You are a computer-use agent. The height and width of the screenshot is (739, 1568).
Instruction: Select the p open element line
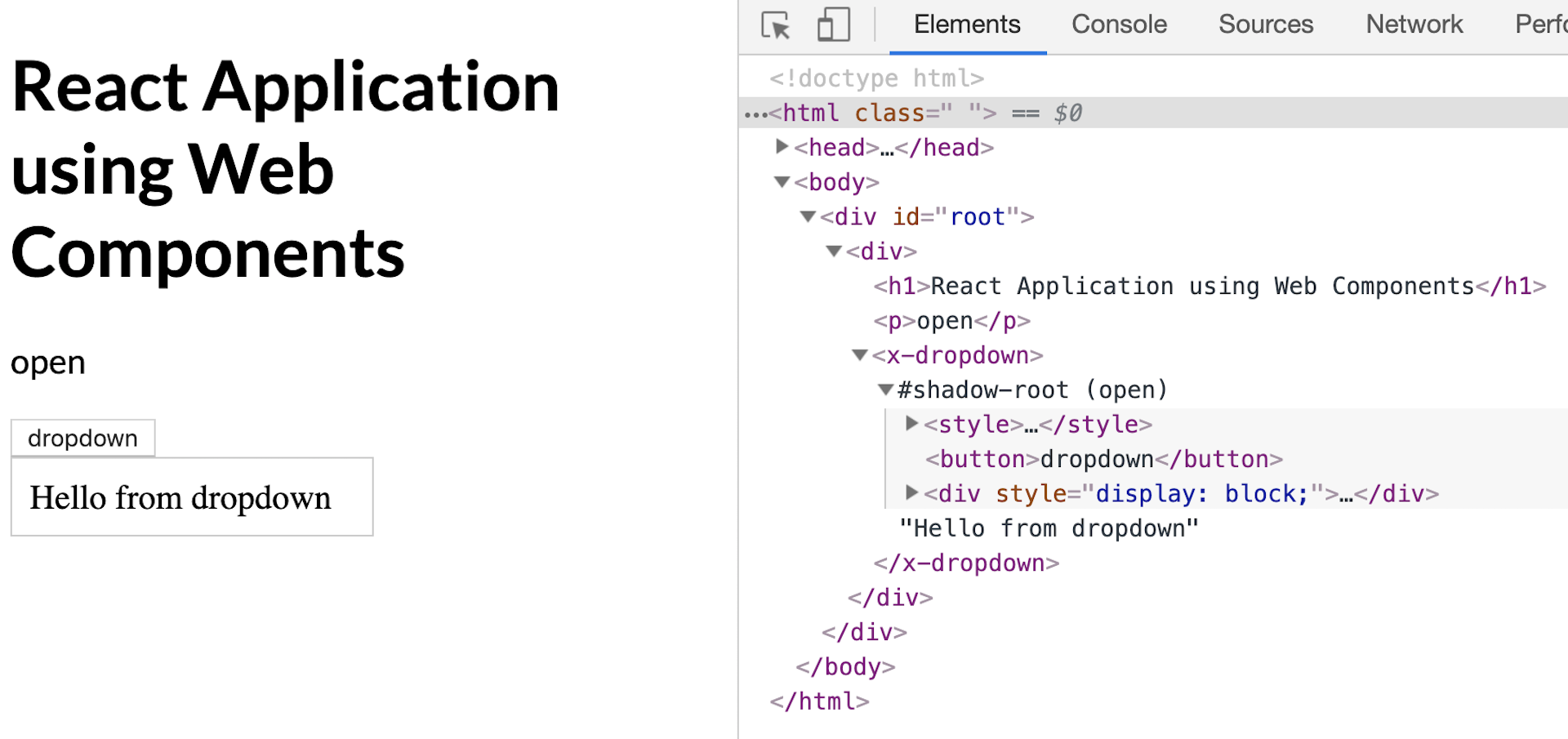pyautogui.click(x=951, y=321)
